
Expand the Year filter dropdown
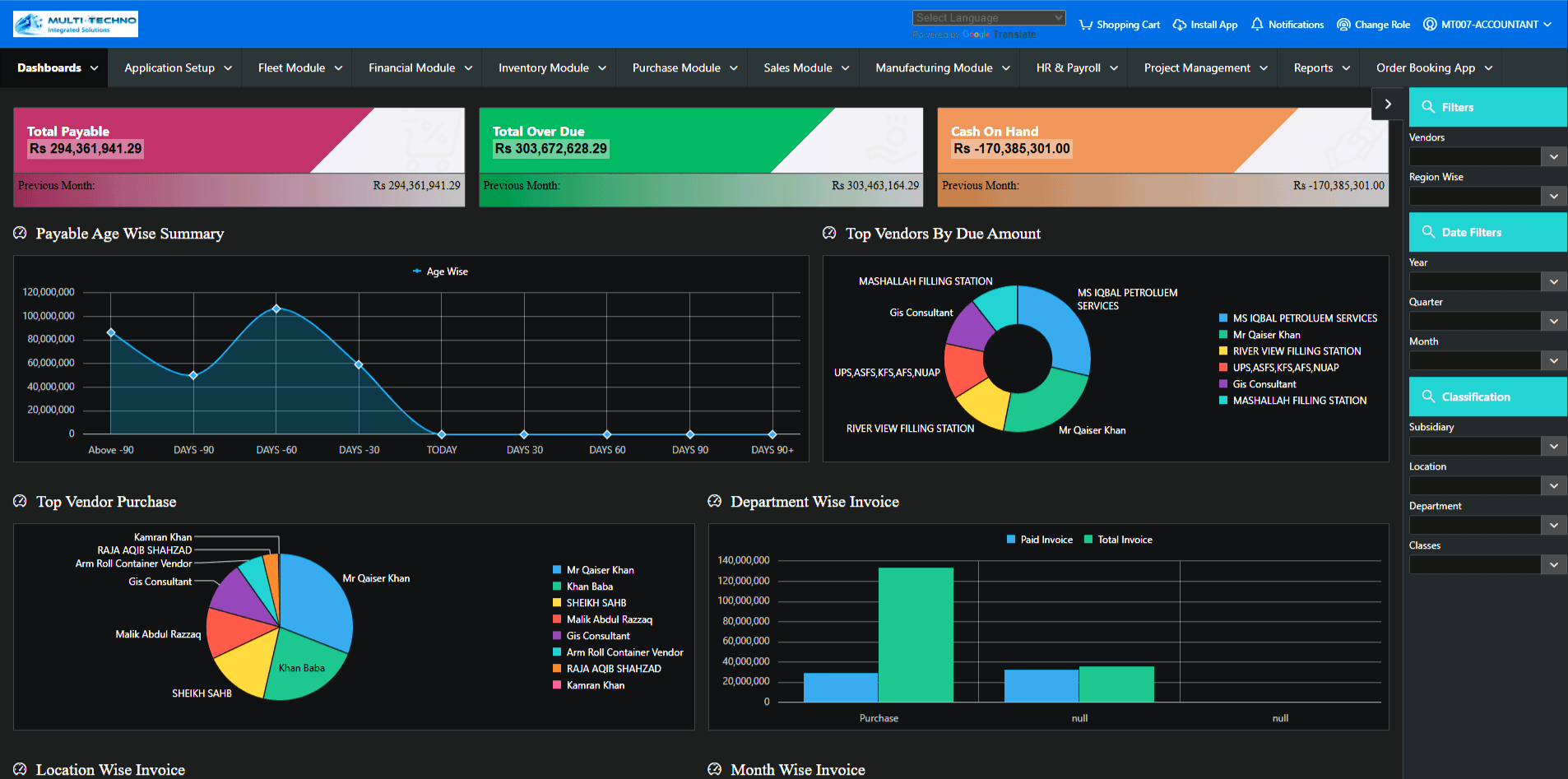tap(1553, 281)
